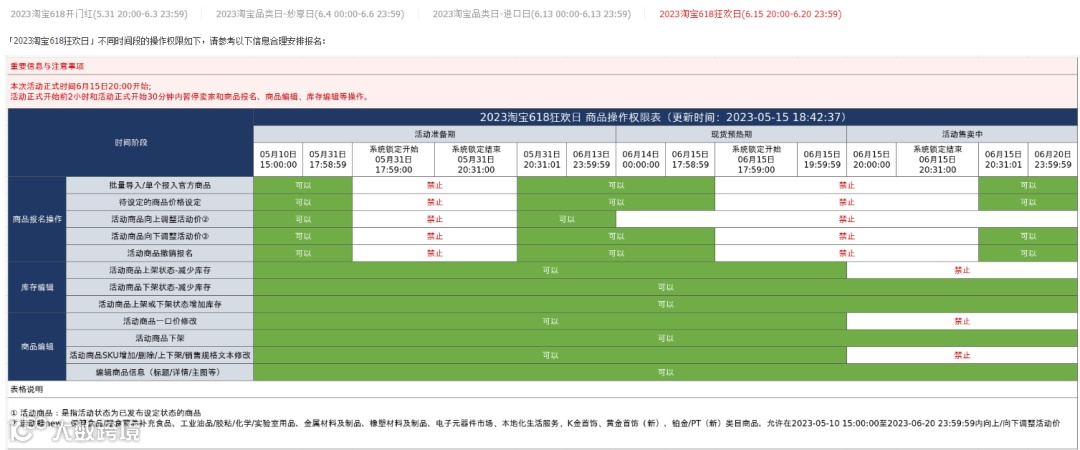The width and height of the screenshot is (1080, 450).
Task: Select the 06月20日 23:59:59 time cell
Action: (1052, 159)
